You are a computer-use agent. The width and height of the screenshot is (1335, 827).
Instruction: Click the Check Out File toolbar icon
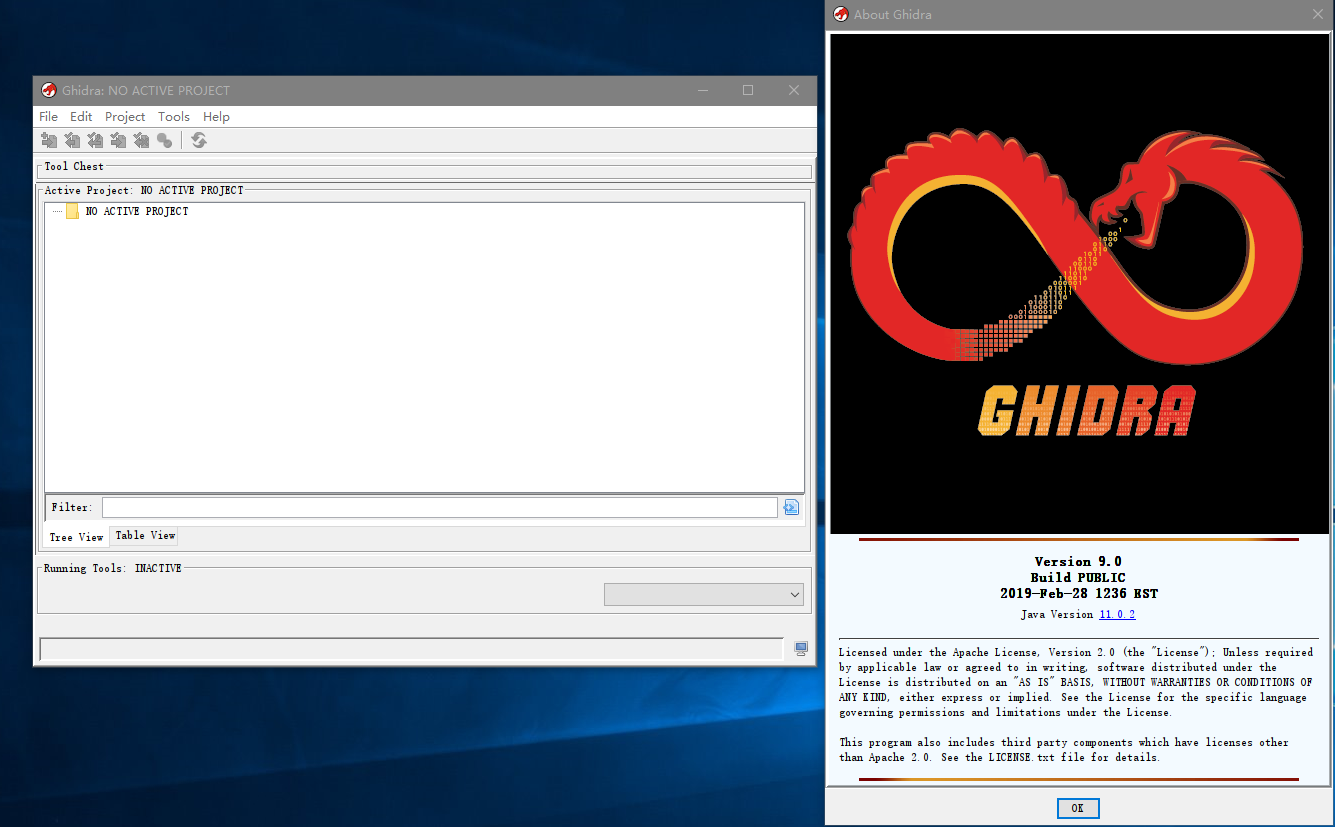(x=72, y=141)
